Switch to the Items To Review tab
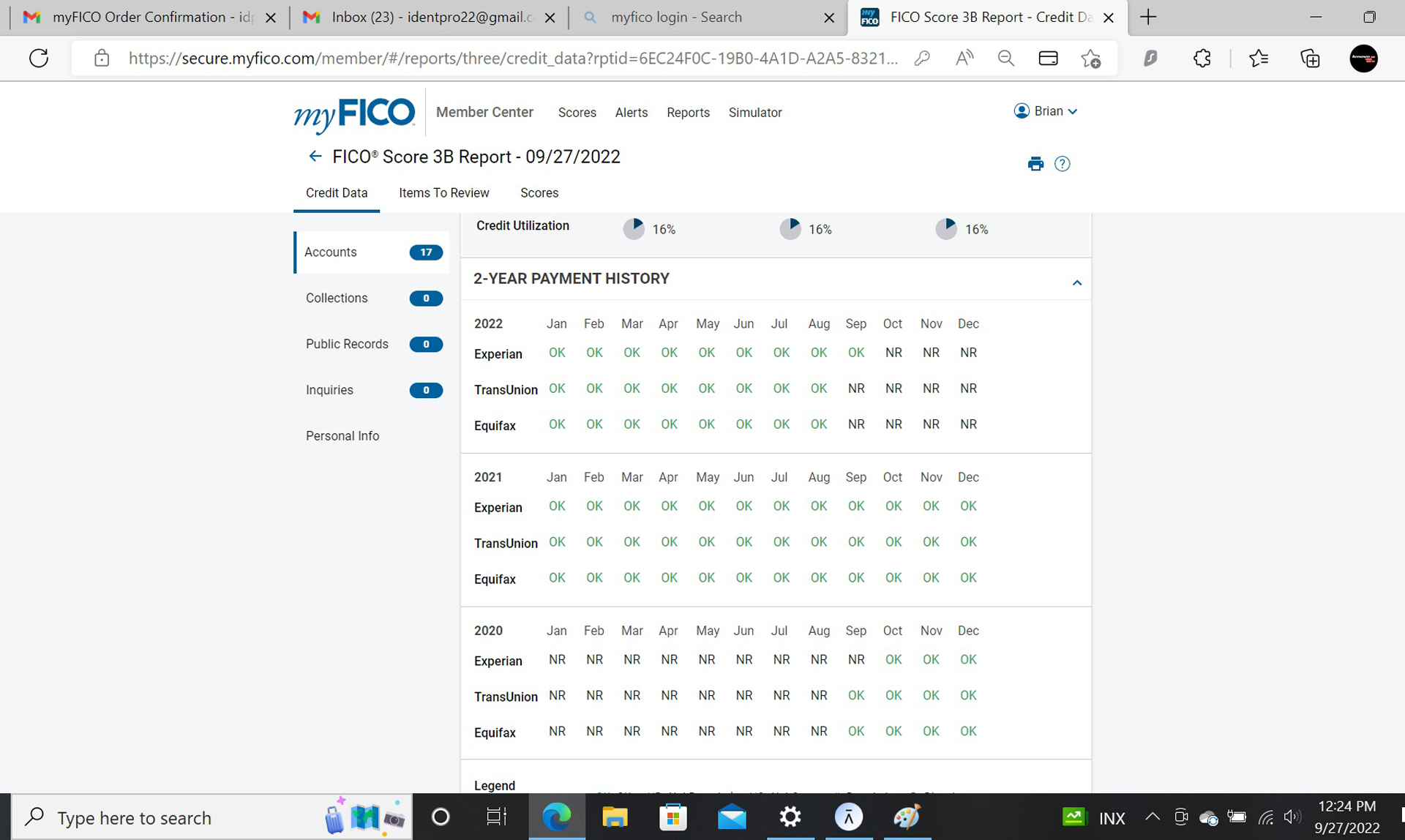 pos(443,193)
